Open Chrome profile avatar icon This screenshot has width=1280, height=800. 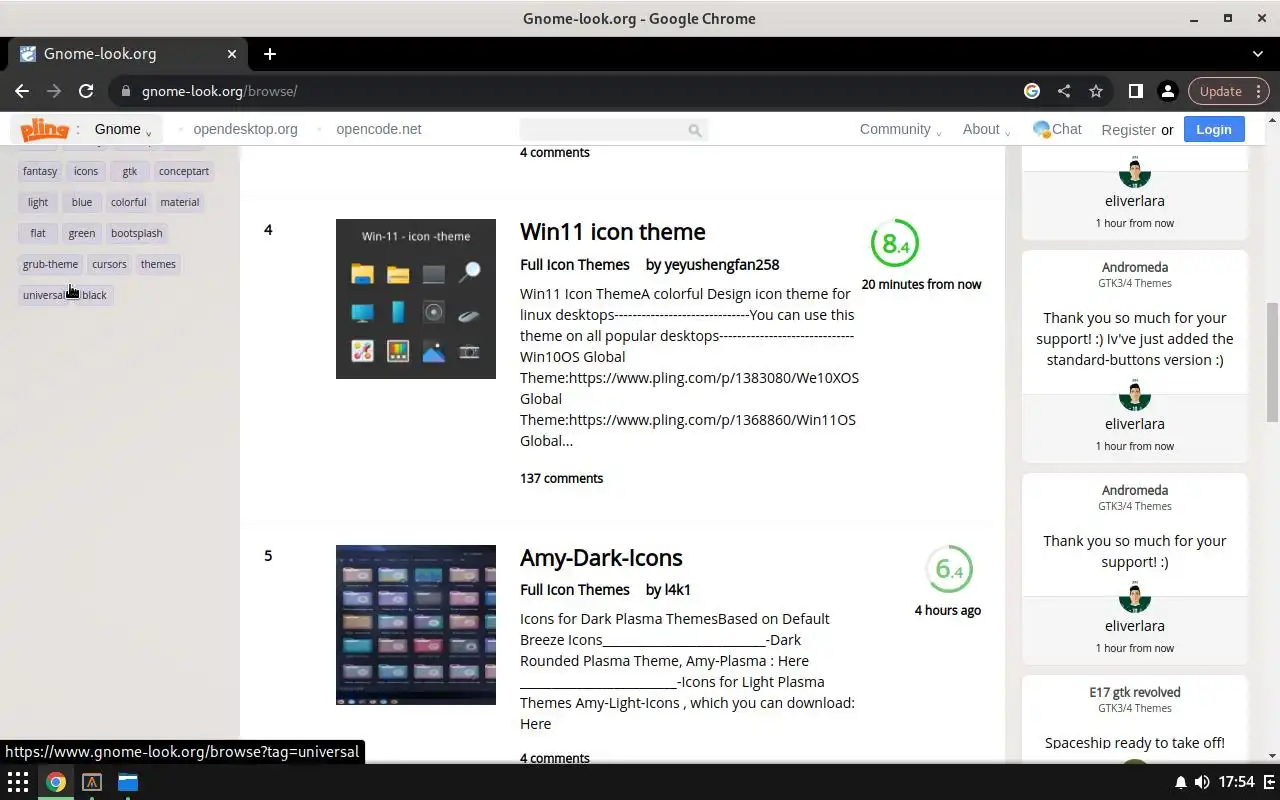1167,91
